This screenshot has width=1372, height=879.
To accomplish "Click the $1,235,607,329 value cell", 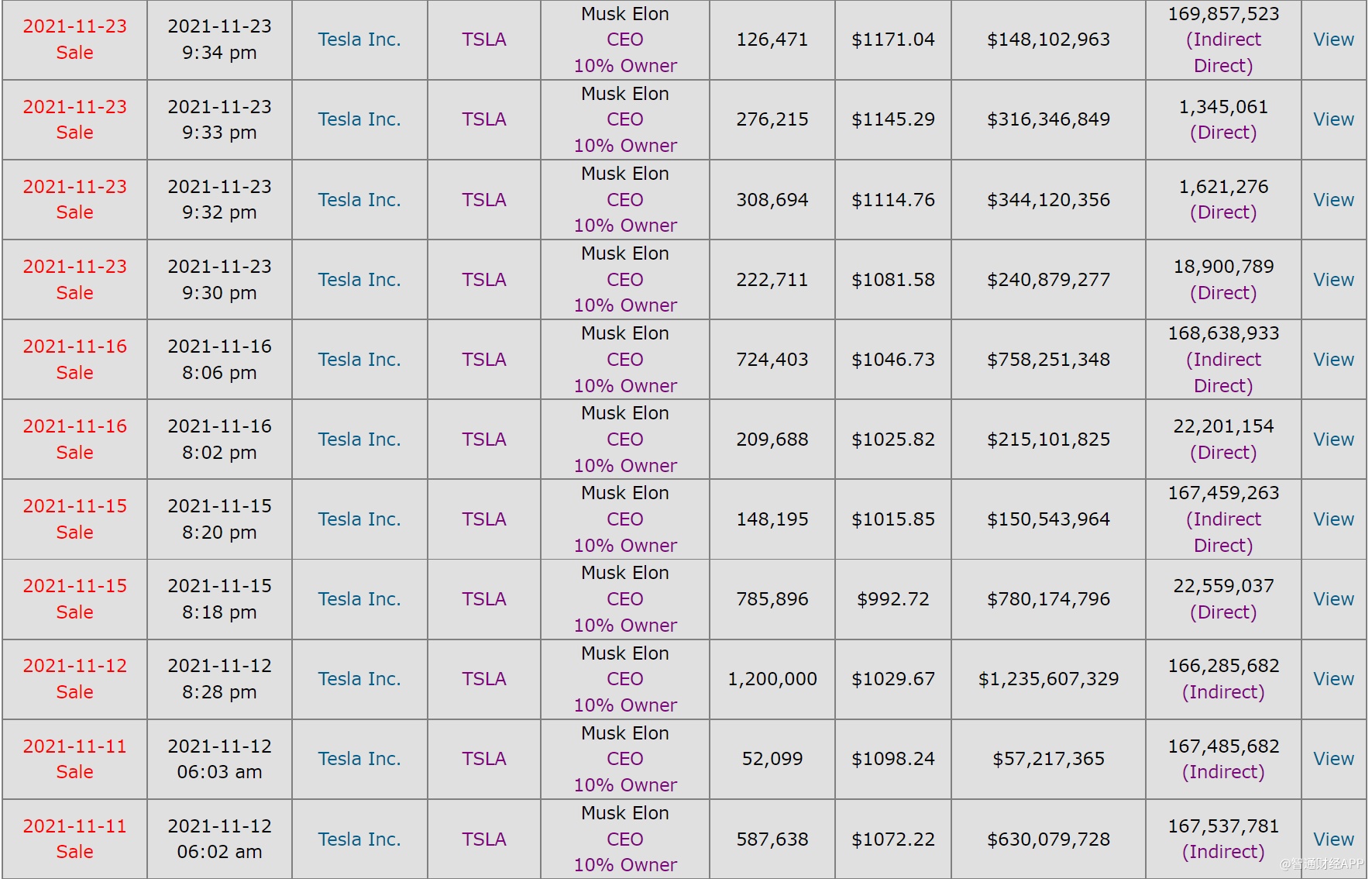I will pos(1048,679).
